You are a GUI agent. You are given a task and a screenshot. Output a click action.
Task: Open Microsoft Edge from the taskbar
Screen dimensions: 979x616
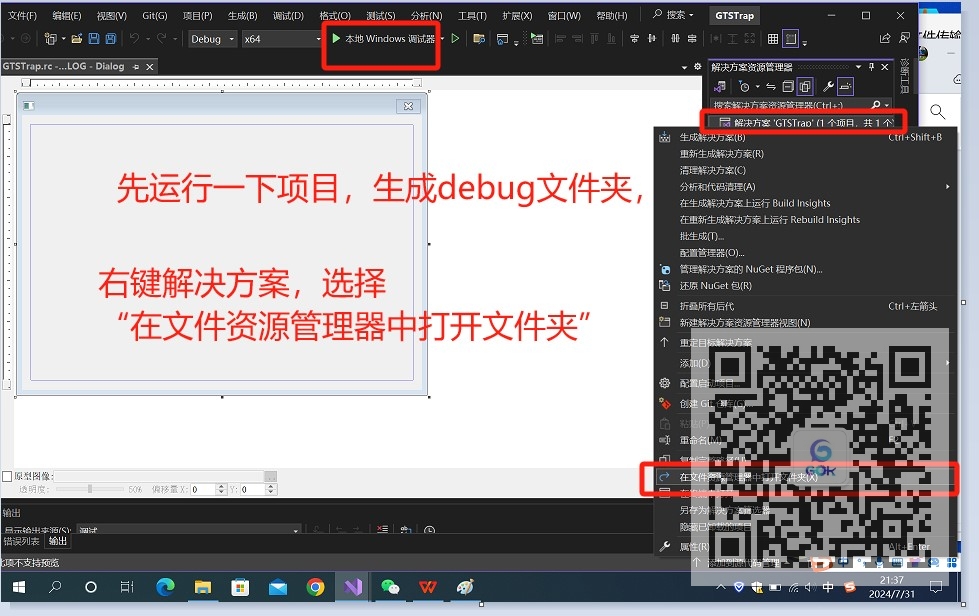tap(165, 587)
